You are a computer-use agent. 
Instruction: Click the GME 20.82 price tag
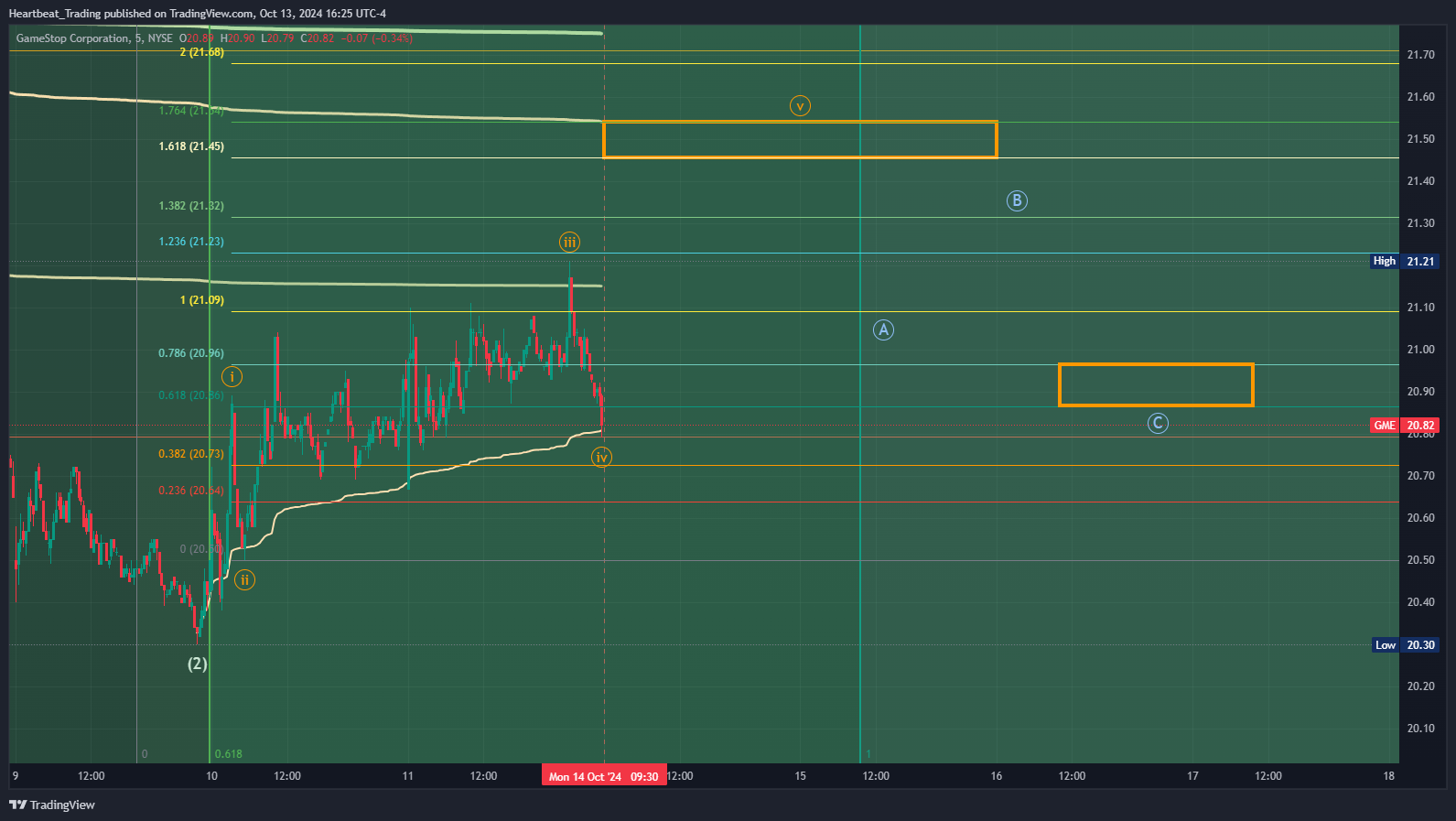coord(1405,425)
